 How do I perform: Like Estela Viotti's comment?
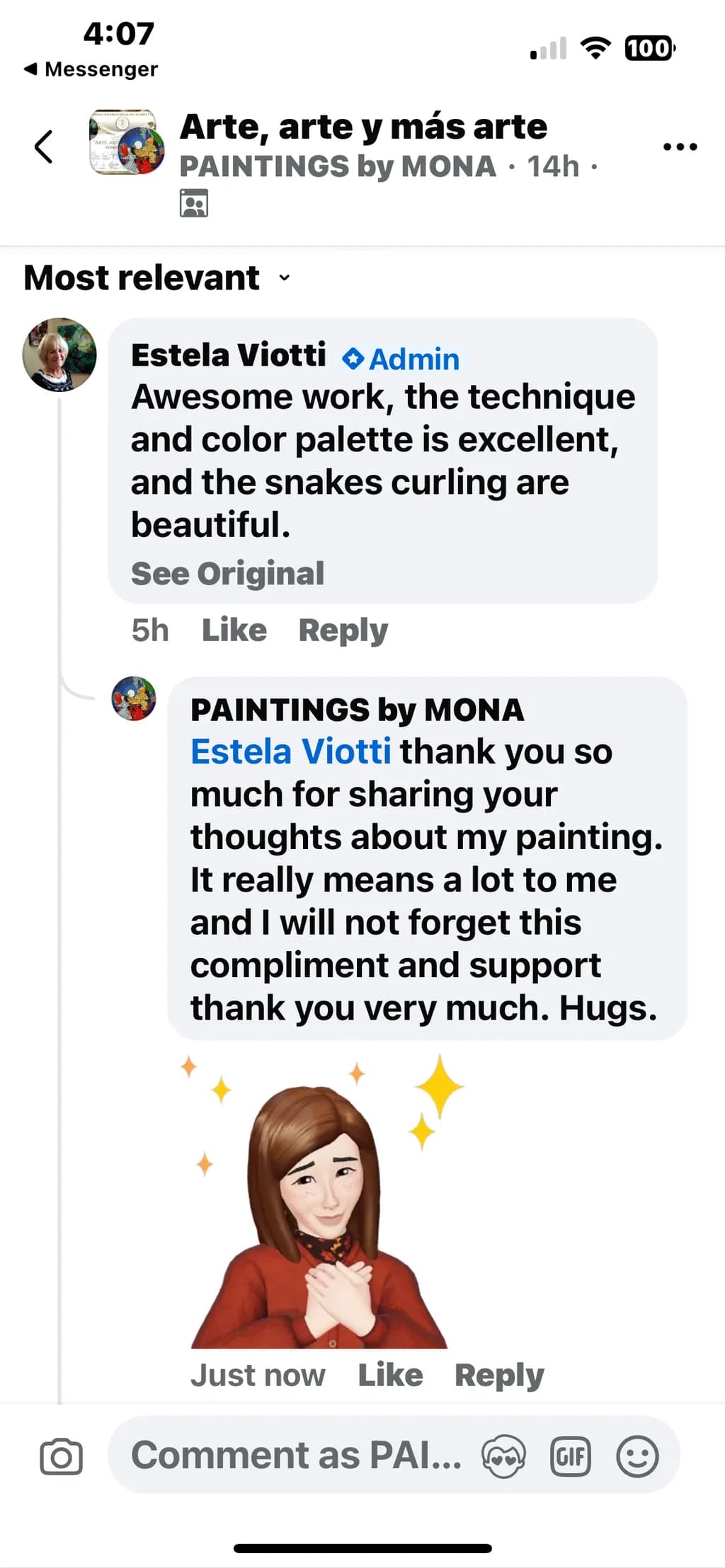pos(234,630)
